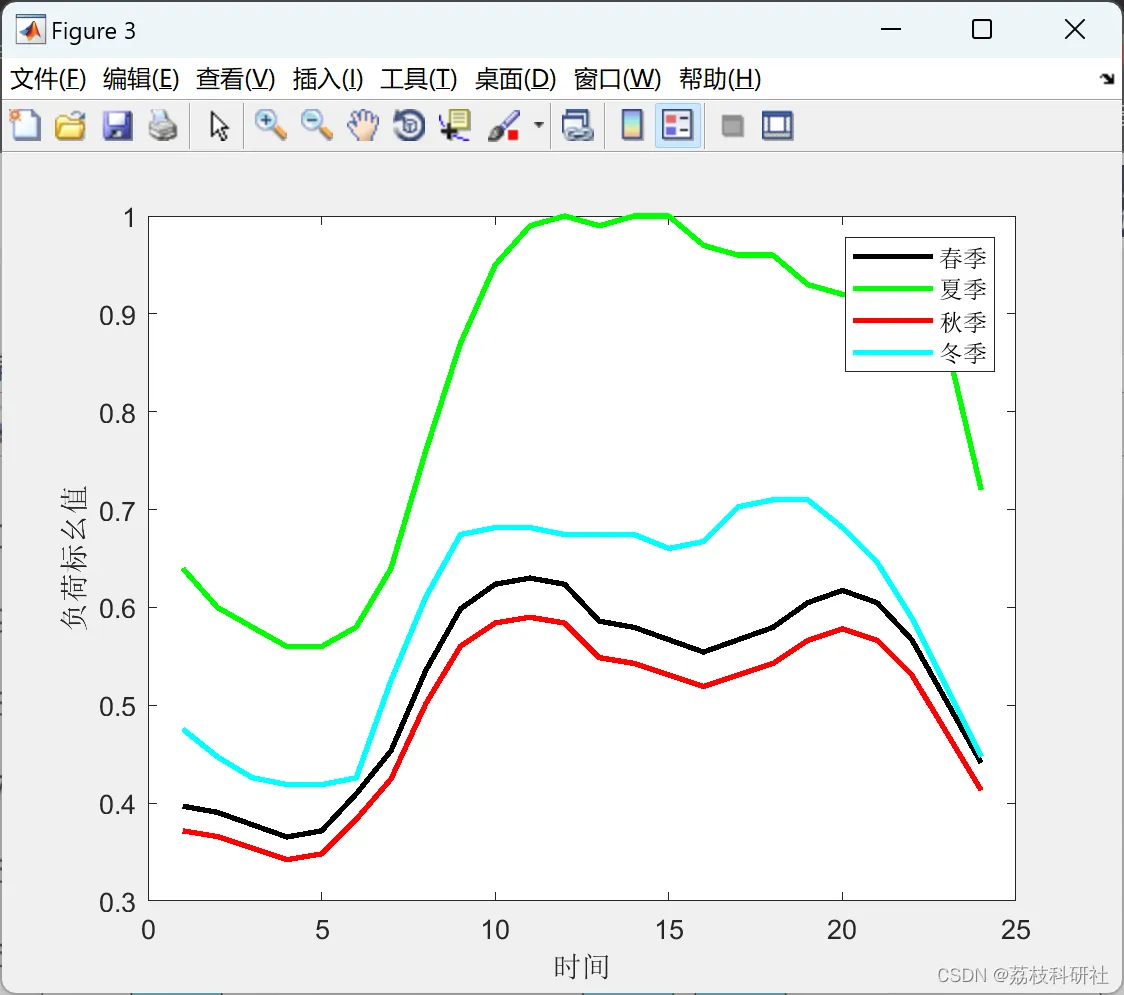Open the 工具(T) menu
Image resolution: width=1124 pixels, height=995 pixels.
418,79
